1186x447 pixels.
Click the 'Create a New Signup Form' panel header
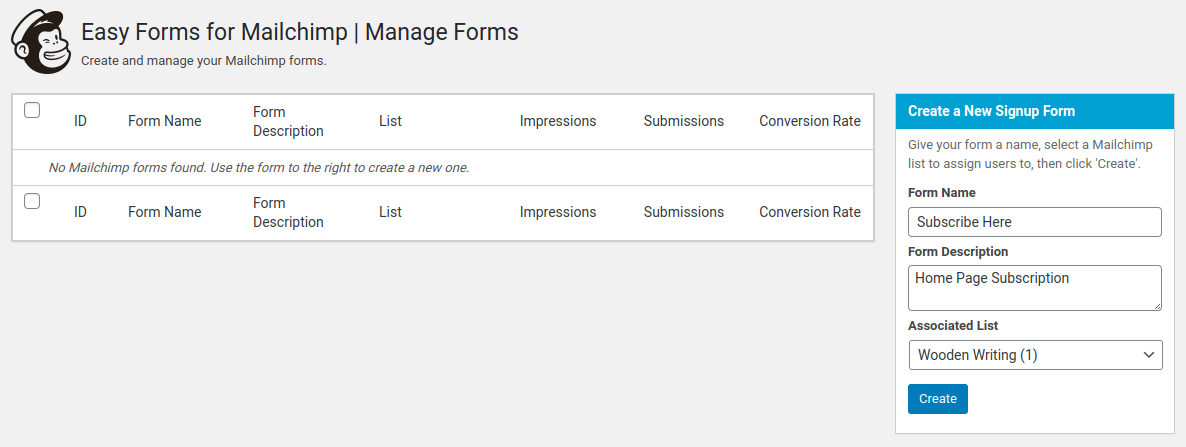click(1035, 111)
